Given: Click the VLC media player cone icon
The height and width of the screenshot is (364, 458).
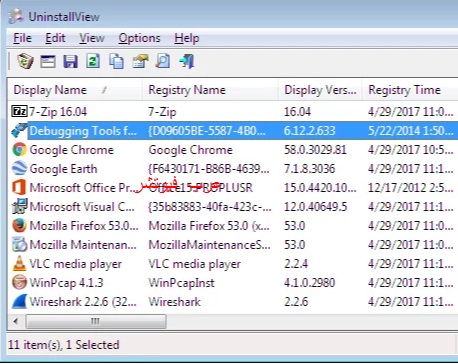Looking at the screenshot, I should point(19,263).
